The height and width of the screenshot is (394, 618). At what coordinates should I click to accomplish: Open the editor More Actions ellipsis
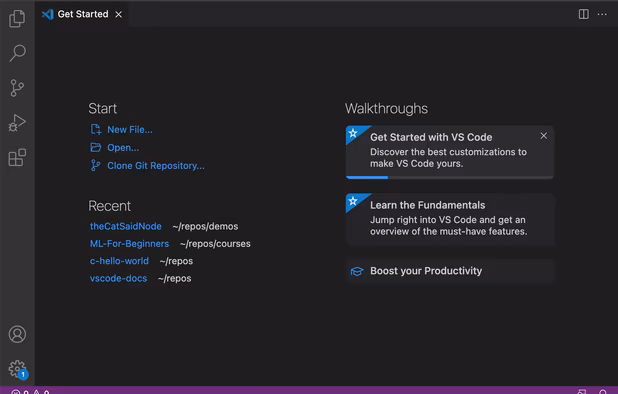602,14
